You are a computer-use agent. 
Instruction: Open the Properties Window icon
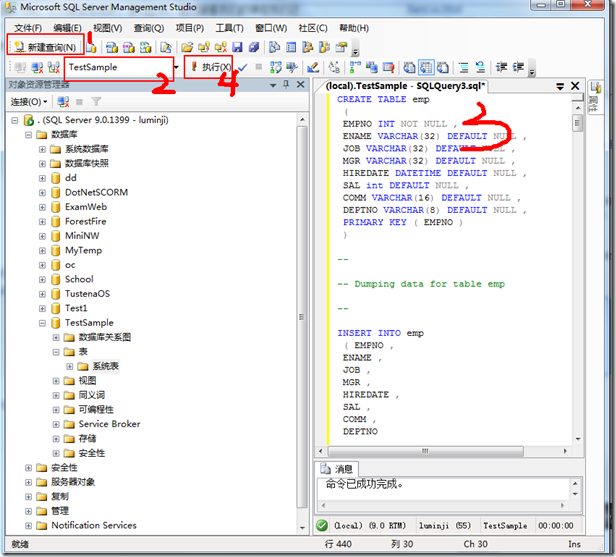coord(341,48)
